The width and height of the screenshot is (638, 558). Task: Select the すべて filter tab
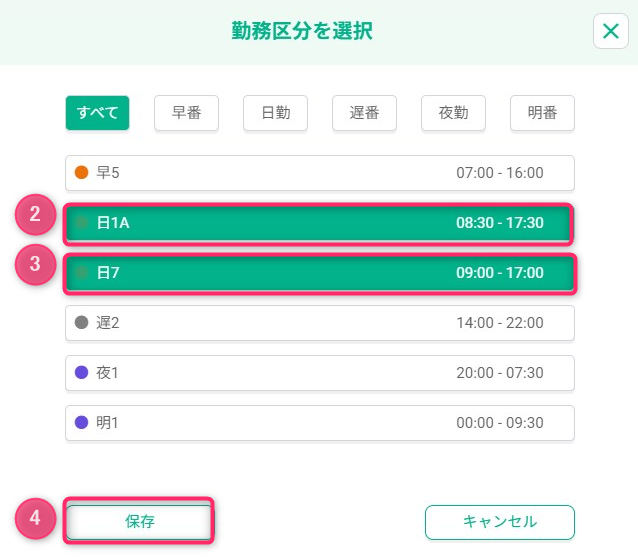[x=98, y=113]
